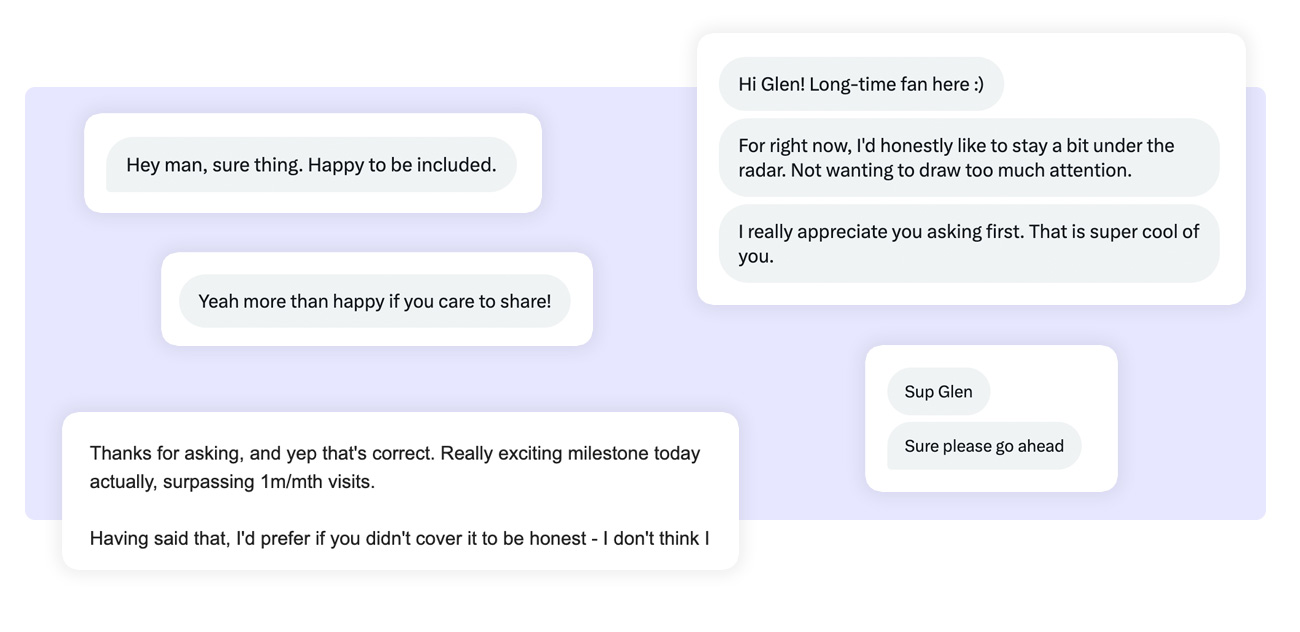Screen dimensions: 1300x632
Task: Click the white card around 'Sup Glen'
Action: click(x=991, y=418)
